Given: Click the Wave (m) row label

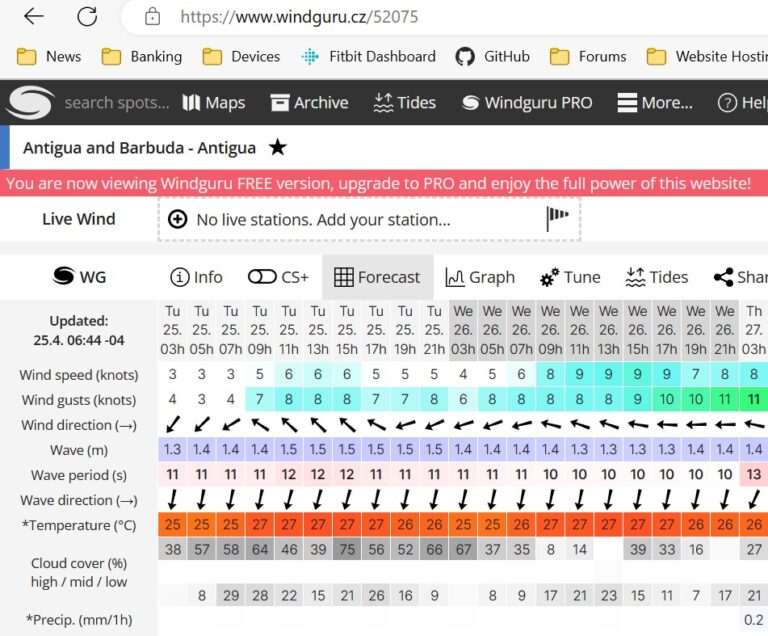Looking at the screenshot, I should click(79, 450).
